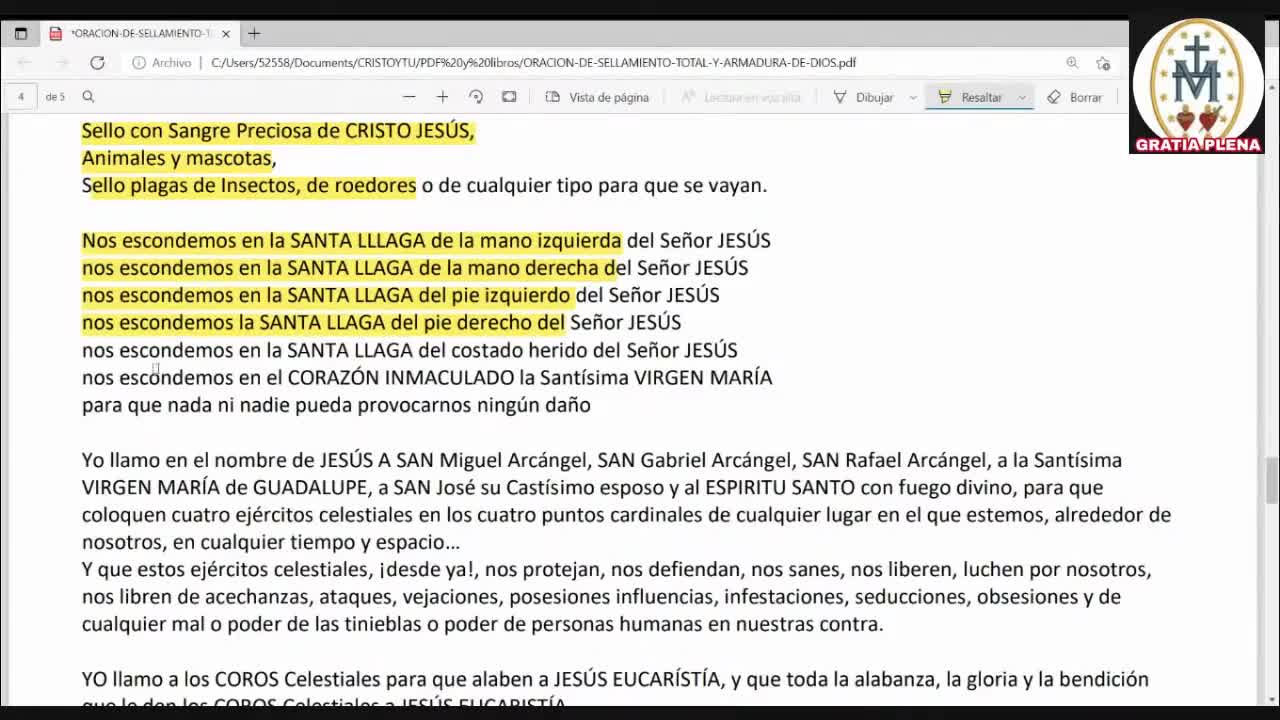The image size is (1280, 720).
Task: Reload the PDF page
Action: pos(97,62)
